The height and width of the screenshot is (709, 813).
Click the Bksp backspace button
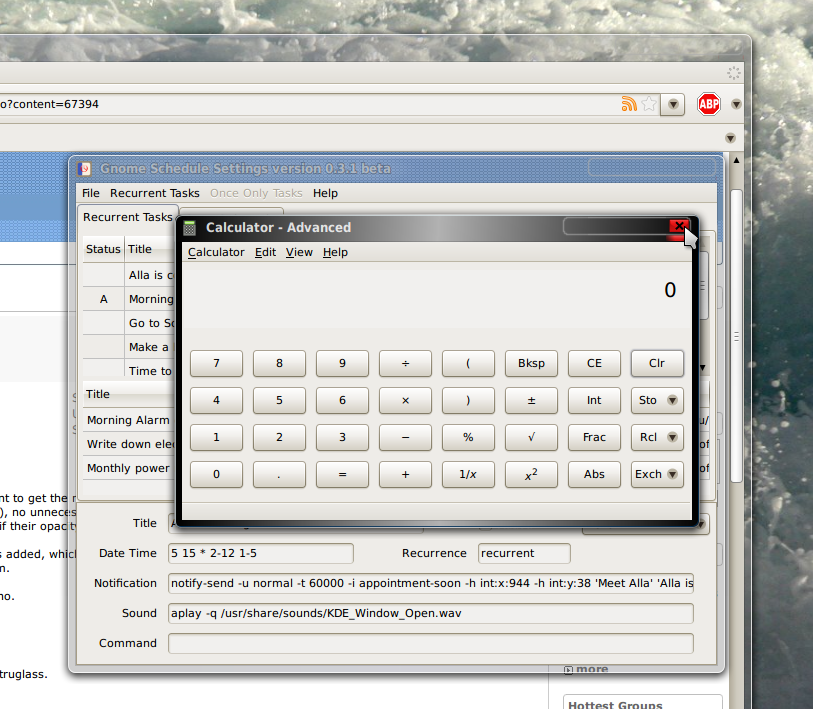coord(531,363)
